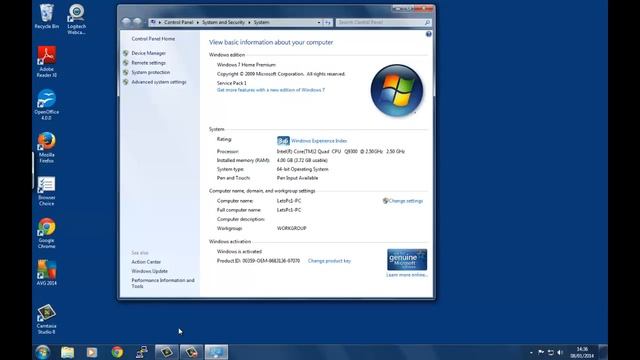Select the OpenOffice 4.0.0 desktop icon
This screenshot has width=640, height=360.
point(47,104)
